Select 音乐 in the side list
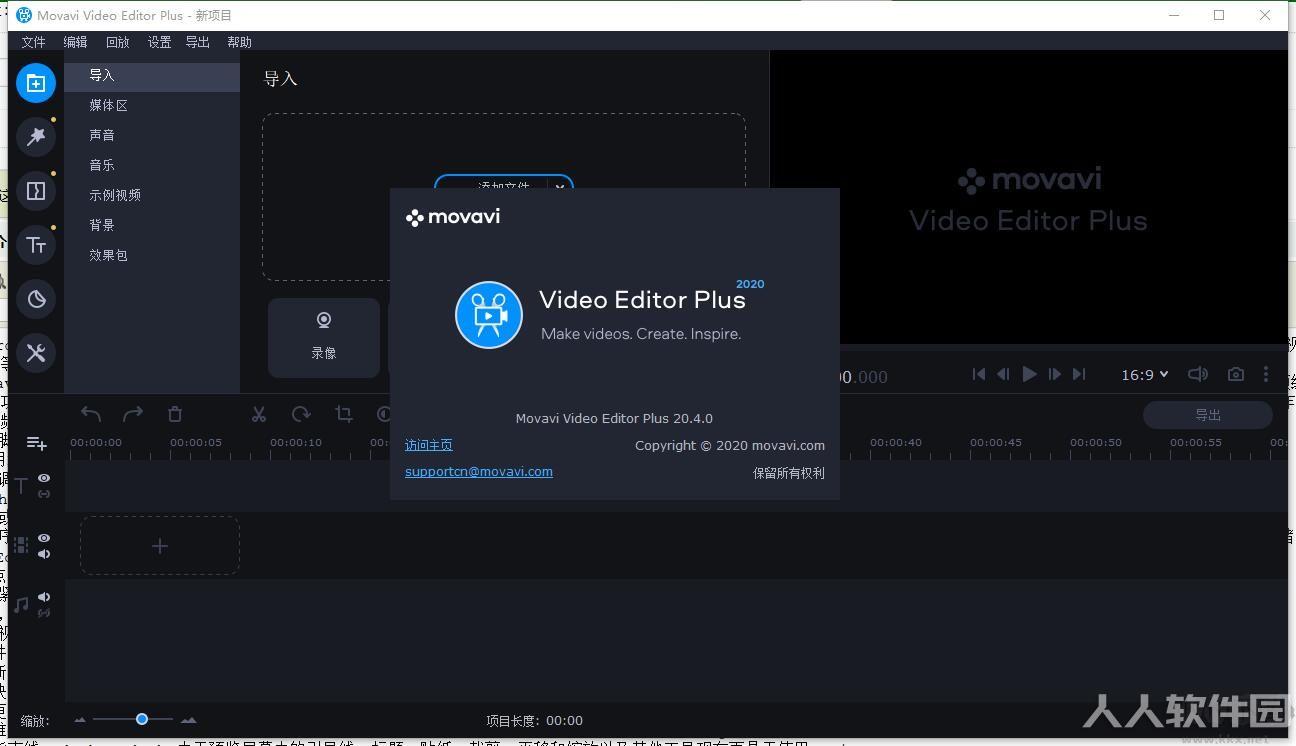Viewport: 1296px width, 746px height. coord(152,165)
